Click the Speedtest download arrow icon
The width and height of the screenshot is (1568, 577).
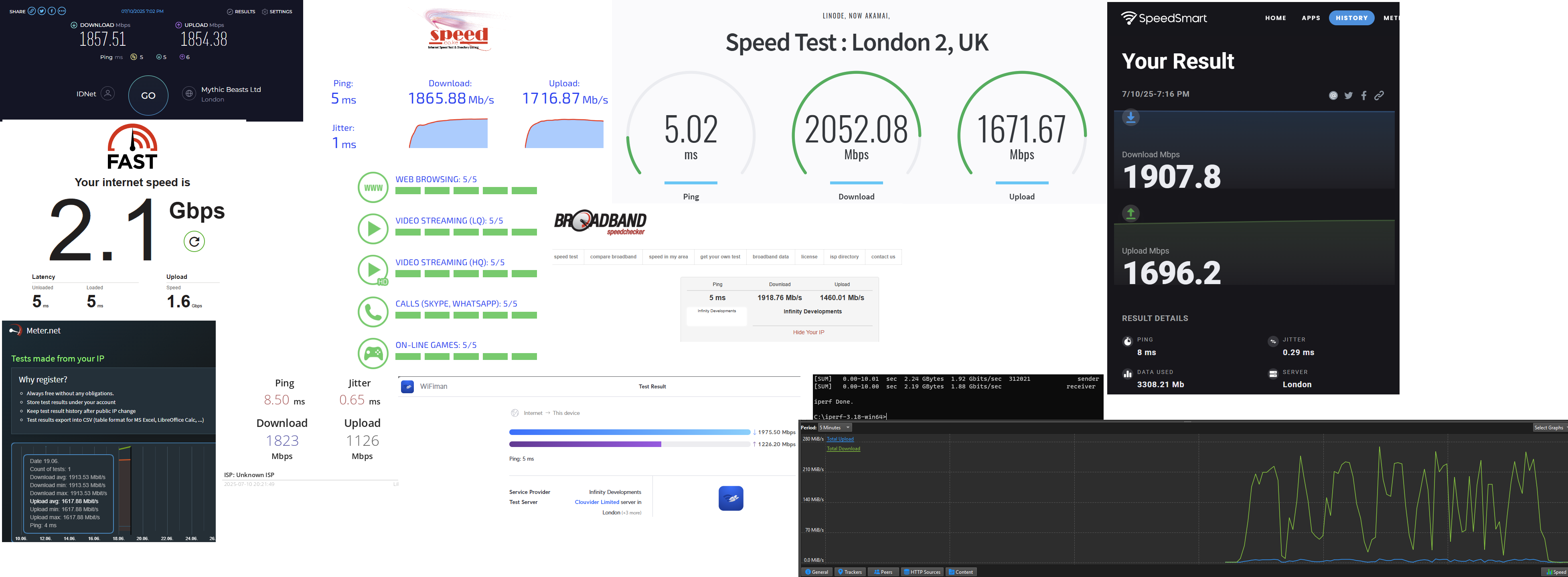click(x=74, y=25)
